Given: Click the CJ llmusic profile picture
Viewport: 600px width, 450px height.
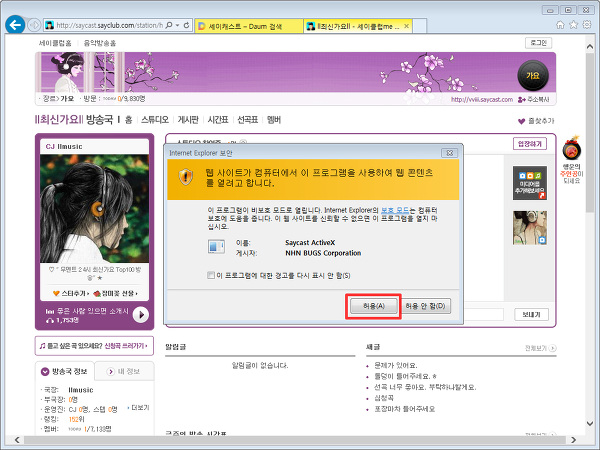Looking at the screenshot, I should (x=95, y=209).
